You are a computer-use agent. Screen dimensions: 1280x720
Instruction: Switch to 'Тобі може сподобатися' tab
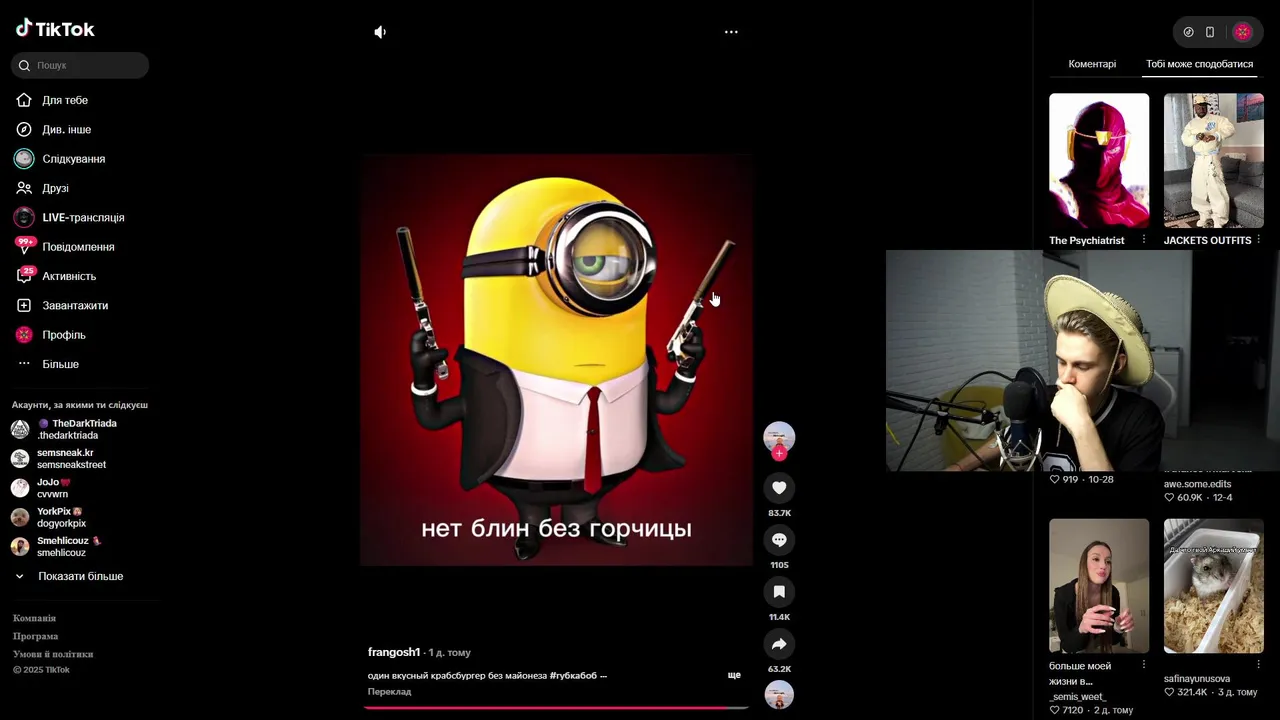tap(1199, 64)
